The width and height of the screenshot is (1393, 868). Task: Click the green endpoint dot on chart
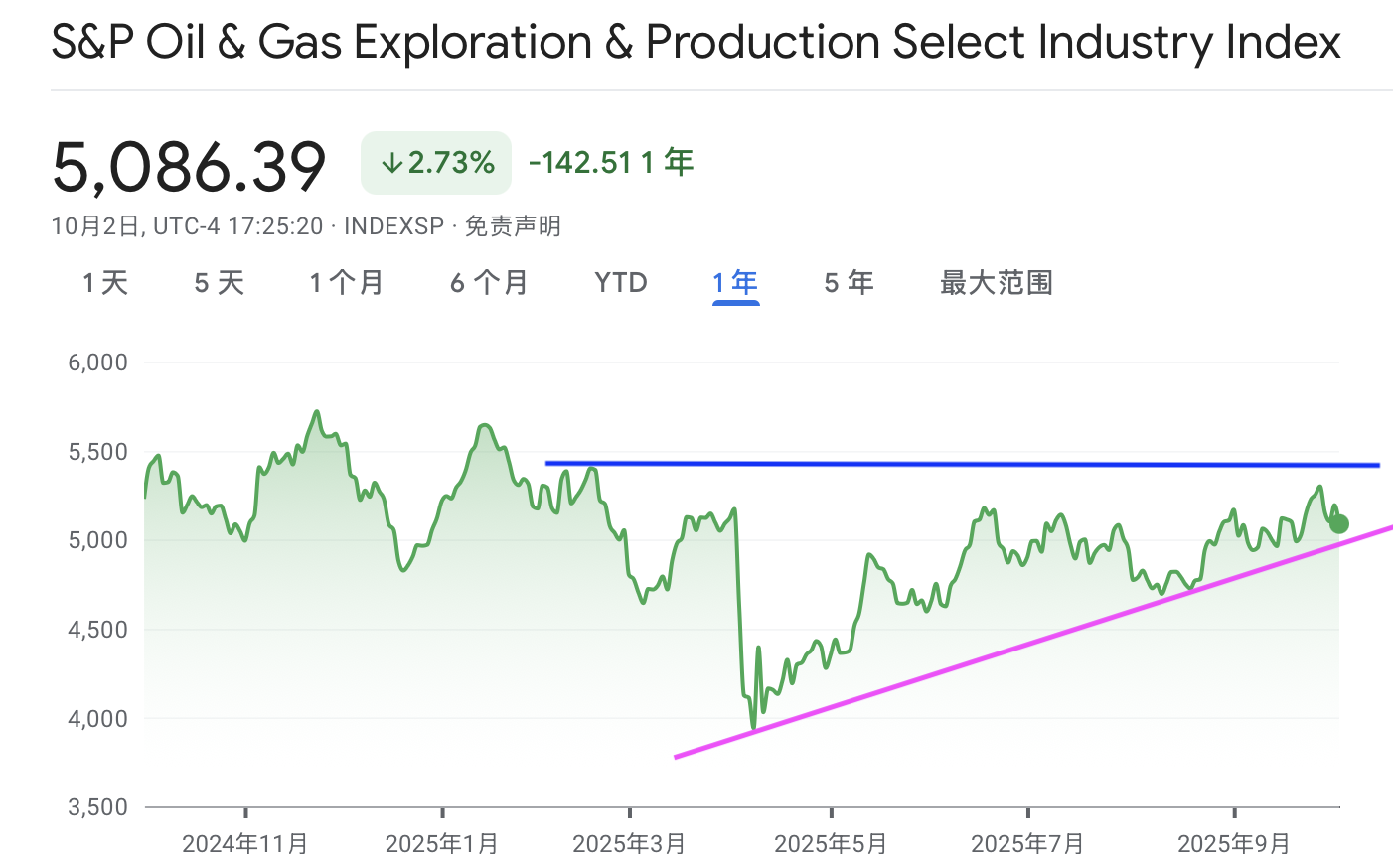tap(1339, 523)
